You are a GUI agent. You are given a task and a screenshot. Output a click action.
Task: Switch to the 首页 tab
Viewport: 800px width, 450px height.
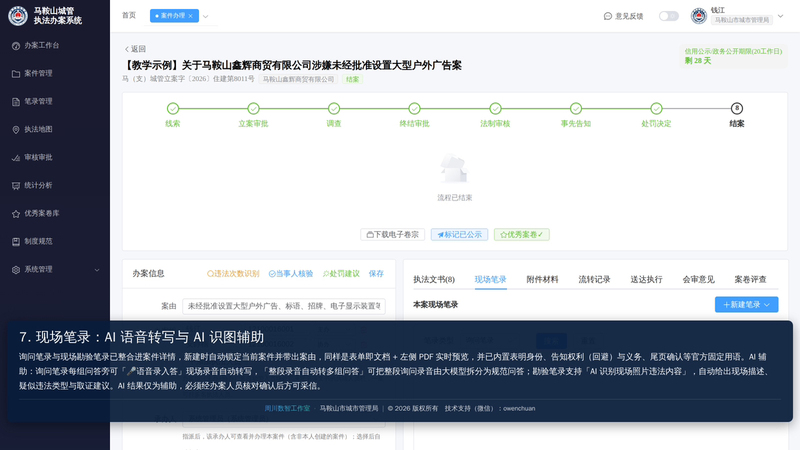coord(129,16)
